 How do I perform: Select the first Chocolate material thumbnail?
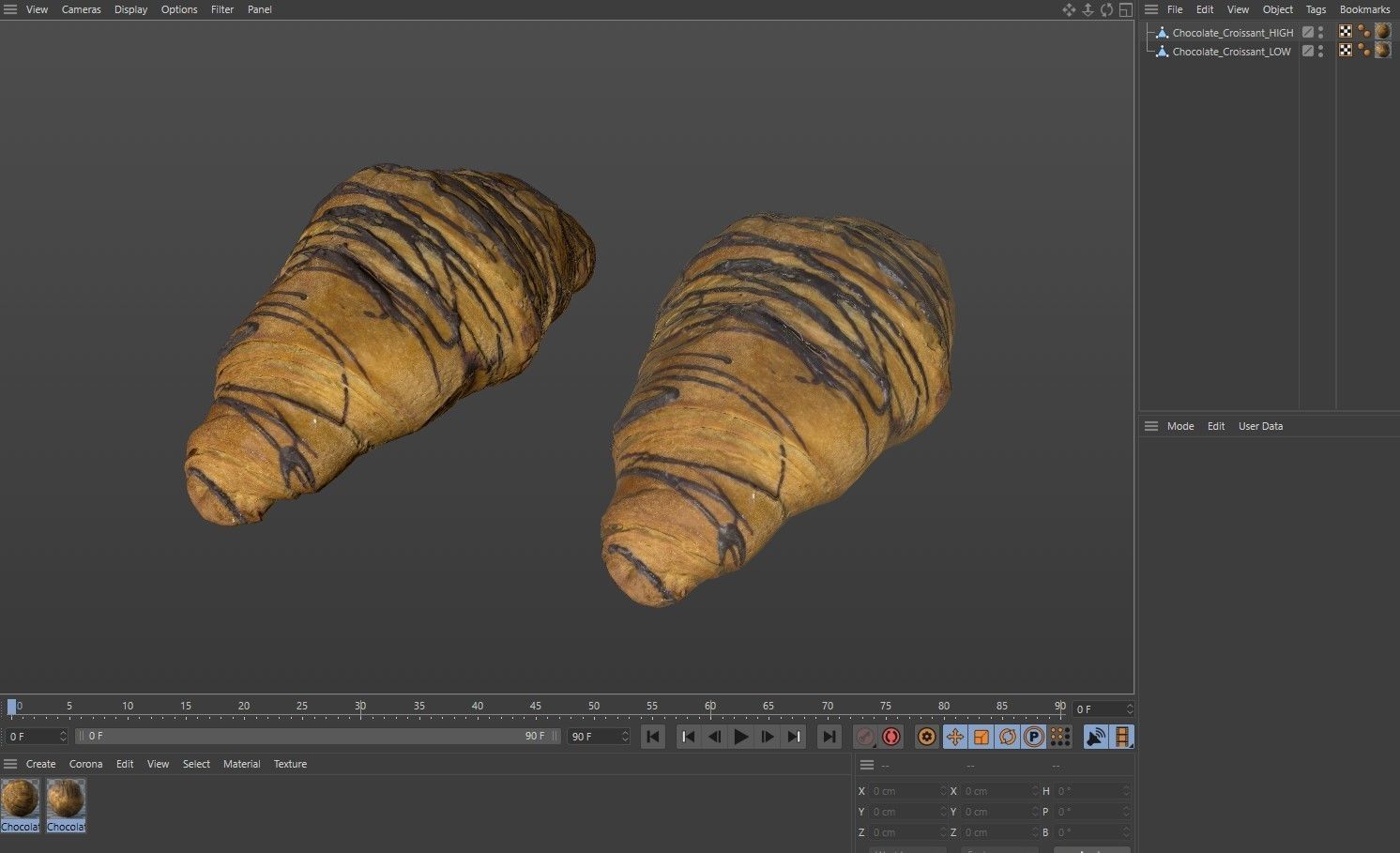coord(20,805)
